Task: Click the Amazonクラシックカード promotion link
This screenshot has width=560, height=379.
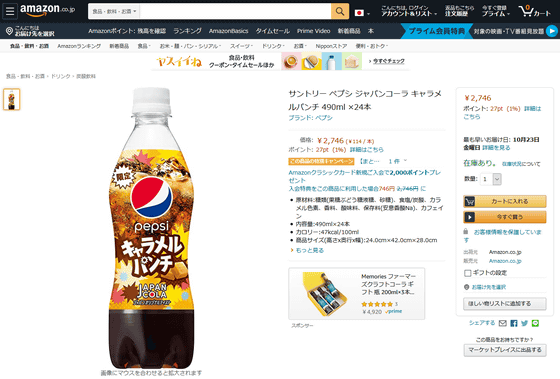Action: pyautogui.click(x=364, y=176)
